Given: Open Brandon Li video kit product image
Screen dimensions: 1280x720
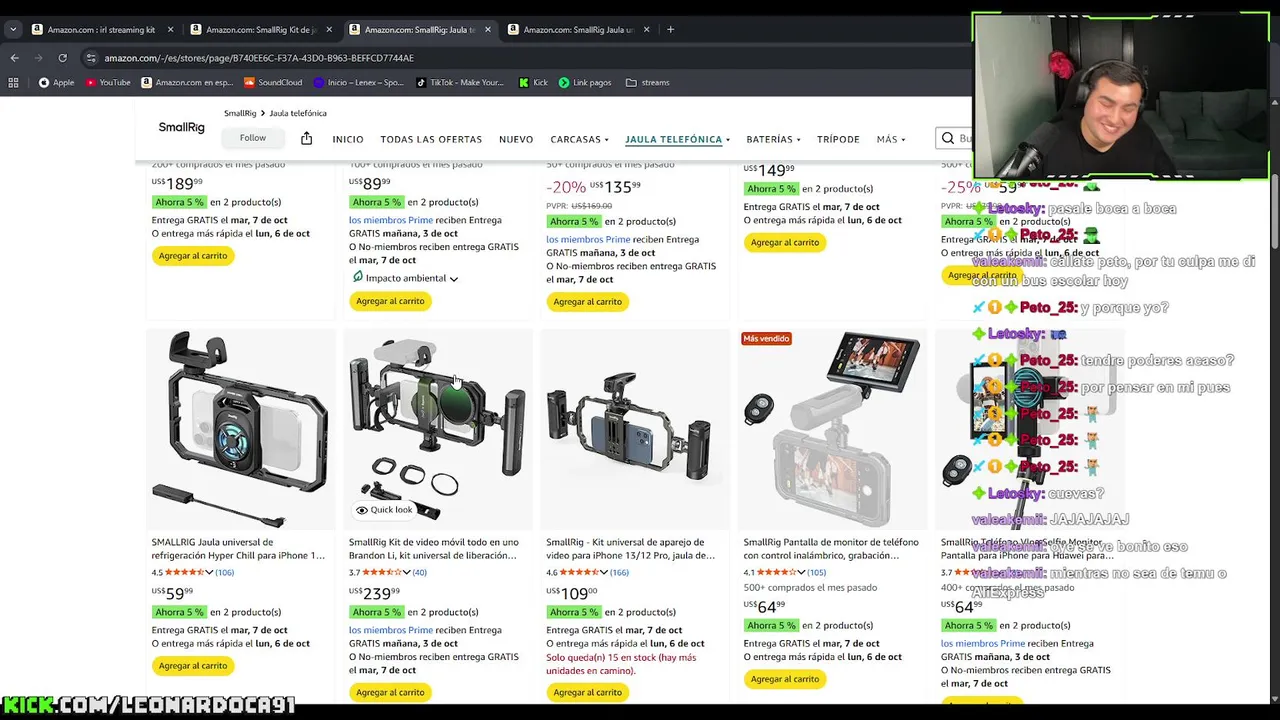Looking at the screenshot, I should click(437, 428).
